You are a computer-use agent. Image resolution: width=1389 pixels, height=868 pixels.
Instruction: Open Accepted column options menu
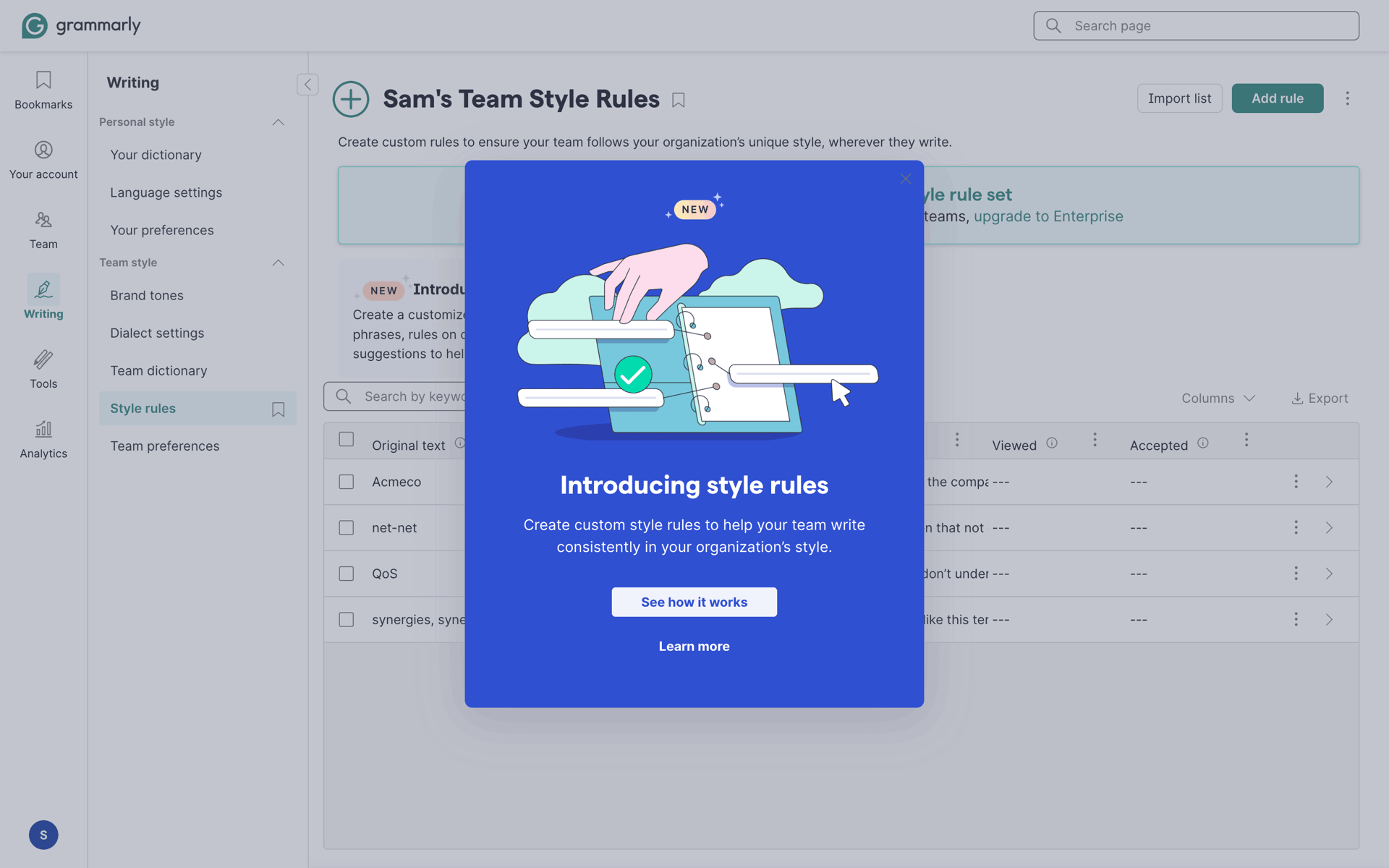pos(1246,440)
